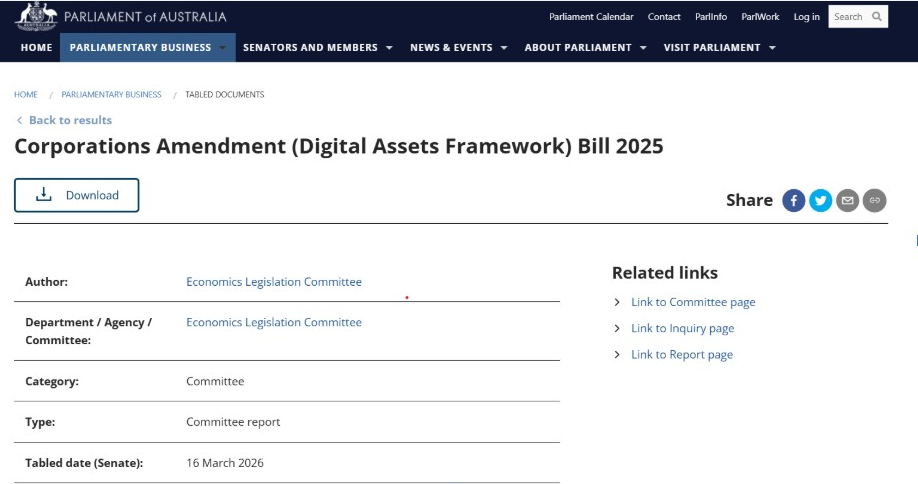Open Link to Committee page

tap(693, 302)
